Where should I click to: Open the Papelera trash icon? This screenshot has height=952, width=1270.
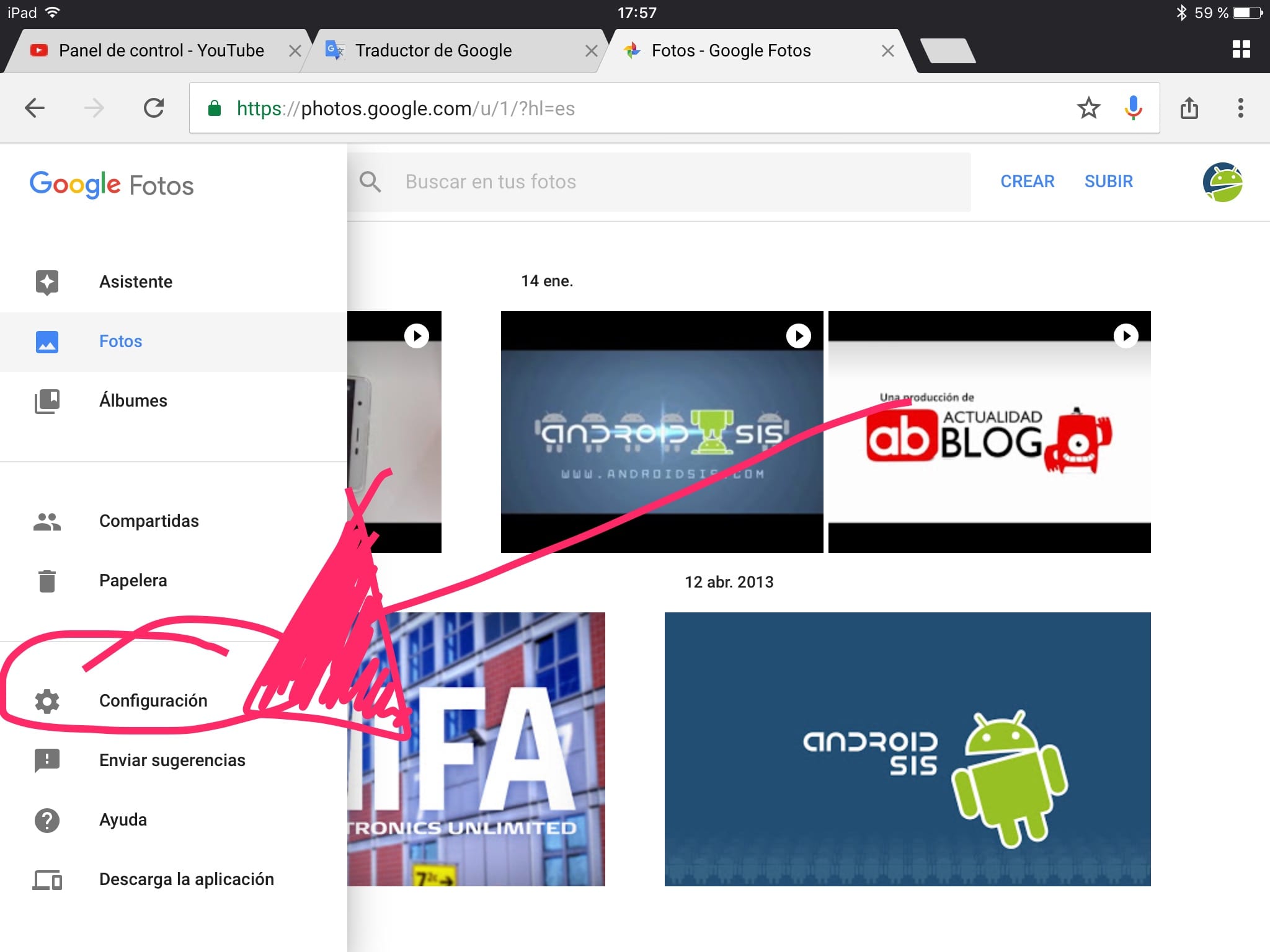point(47,581)
